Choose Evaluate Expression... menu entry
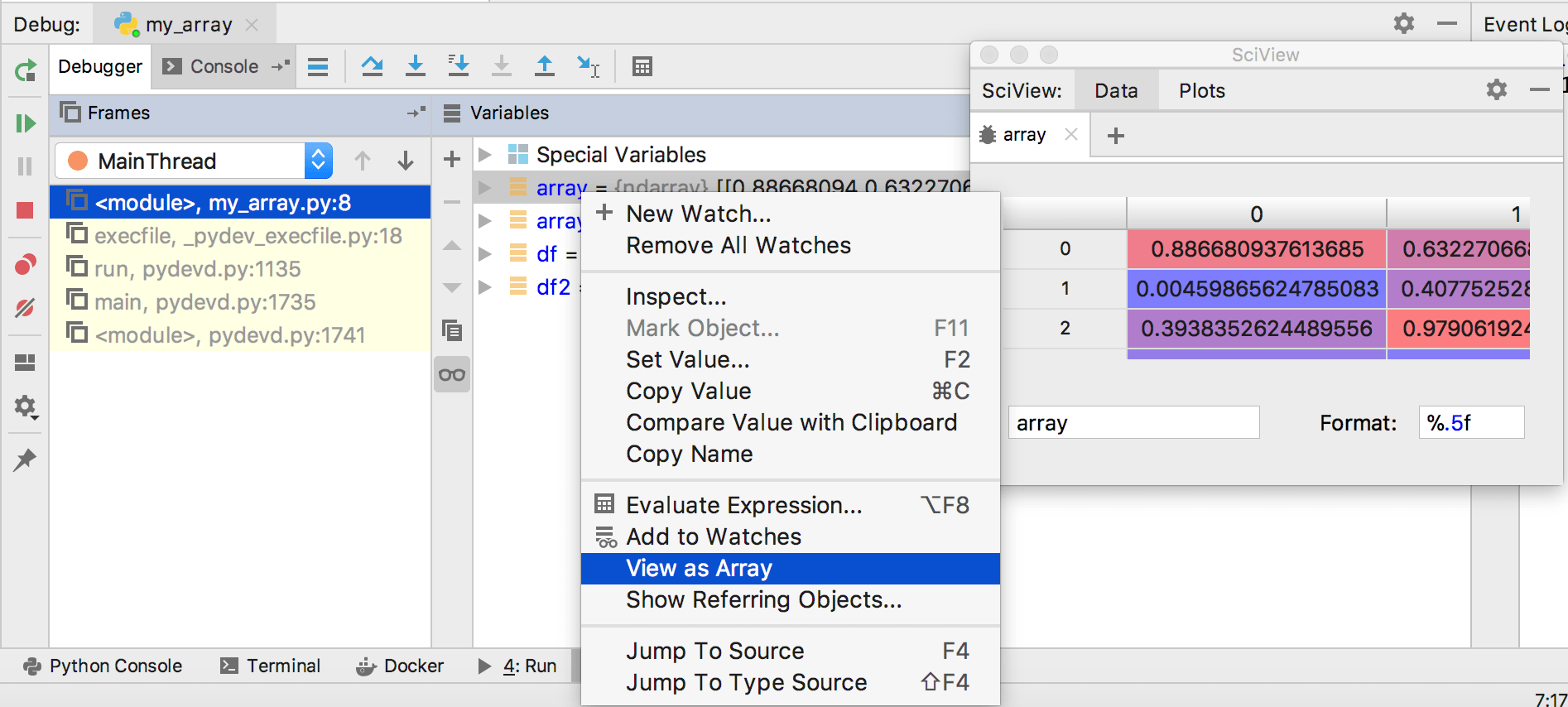Screen dimensions: 1568x707 (x=791, y=505)
